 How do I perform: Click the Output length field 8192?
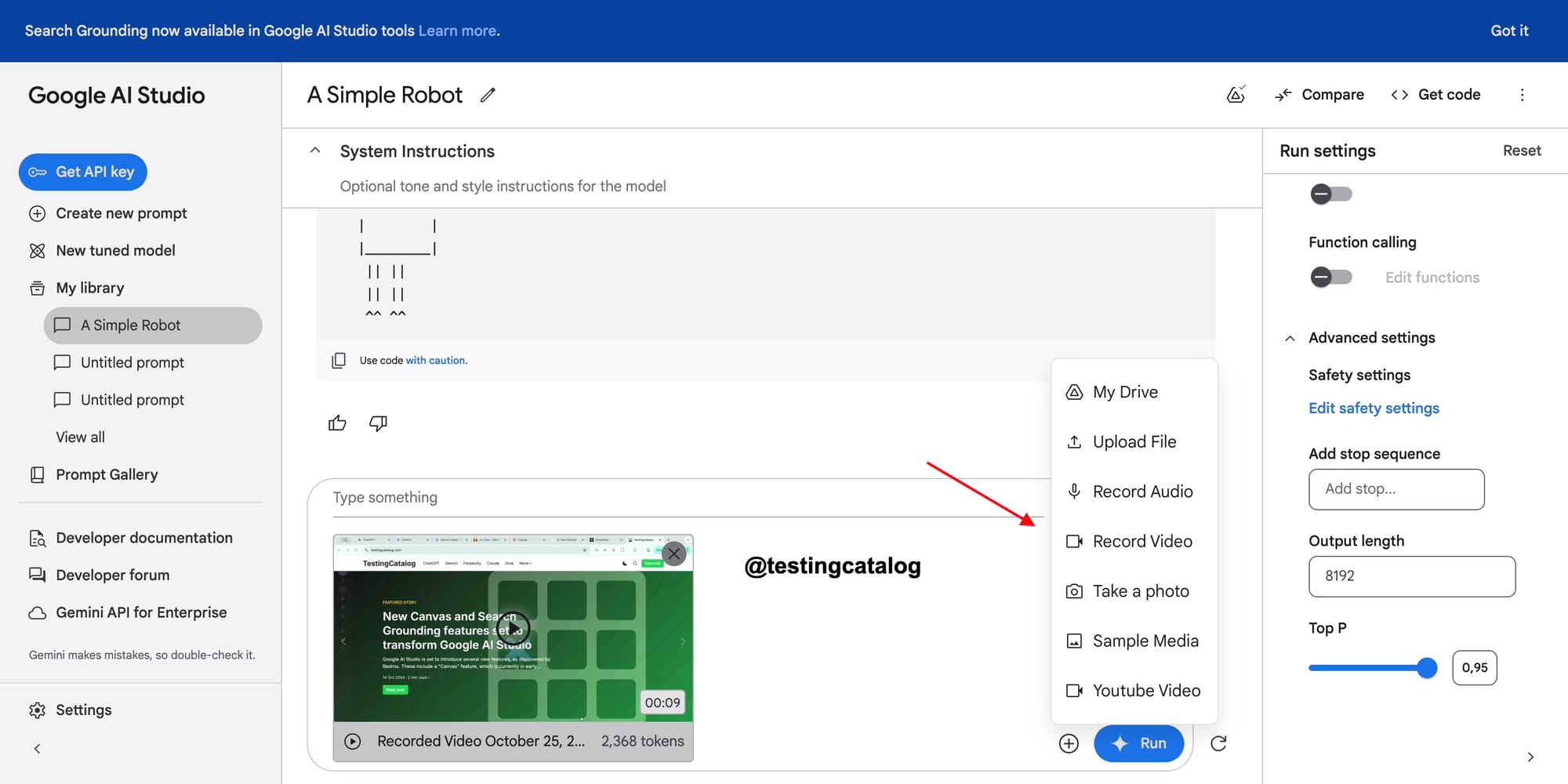pos(1412,576)
